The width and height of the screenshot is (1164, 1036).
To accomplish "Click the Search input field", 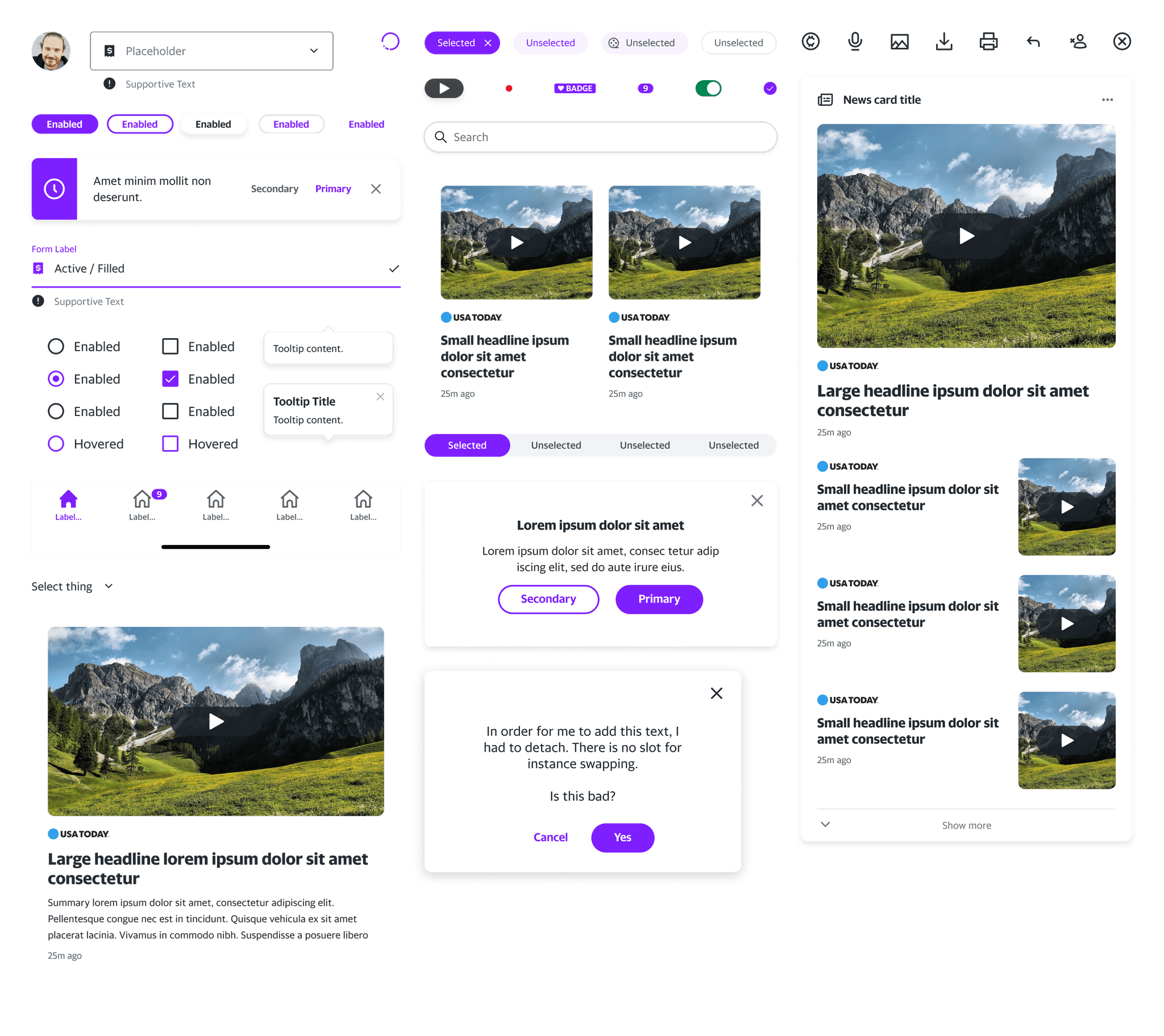I will [600, 138].
